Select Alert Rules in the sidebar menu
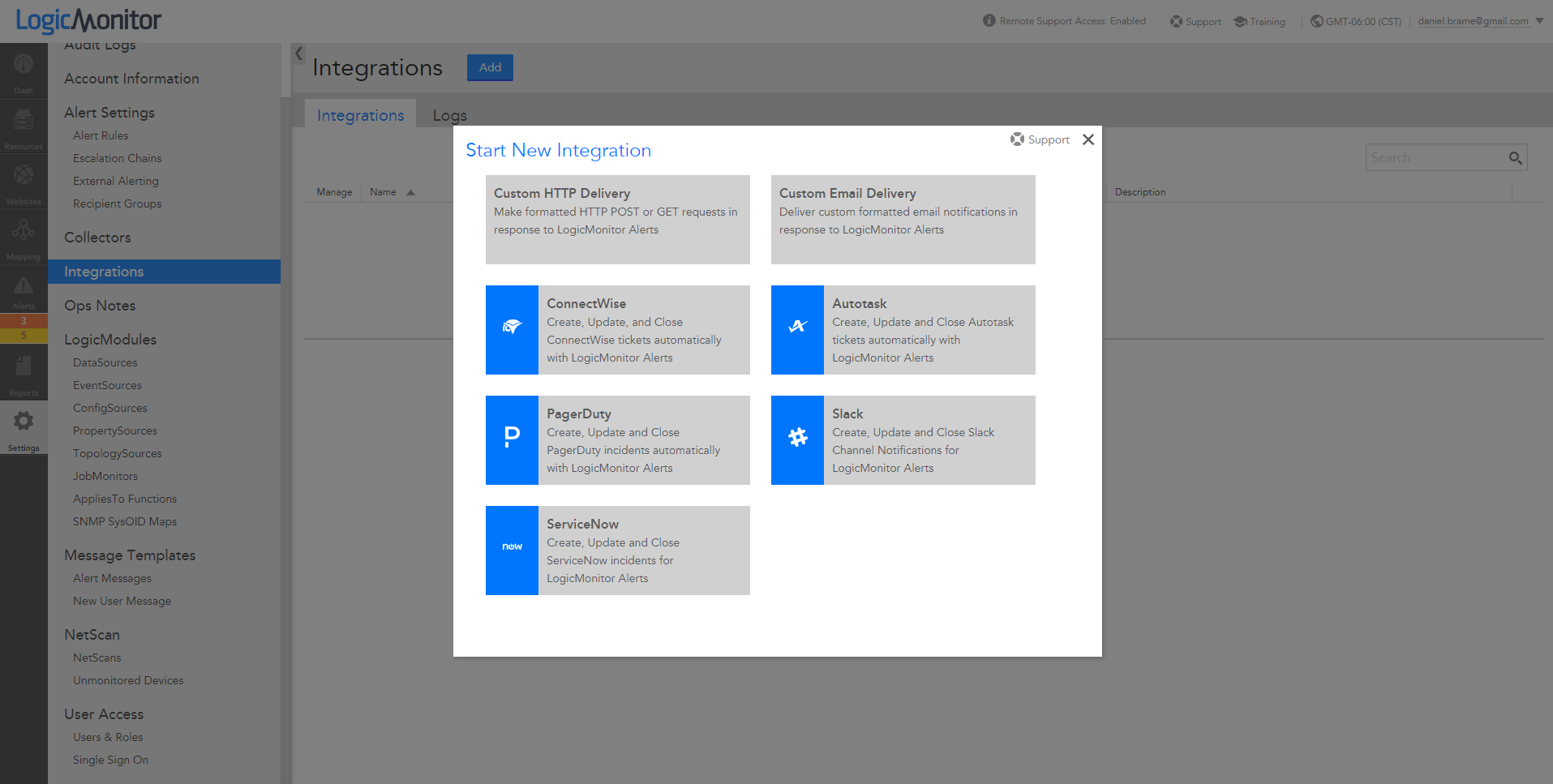Viewport: 1553px width, 784px height. click(x=101, y=135)
